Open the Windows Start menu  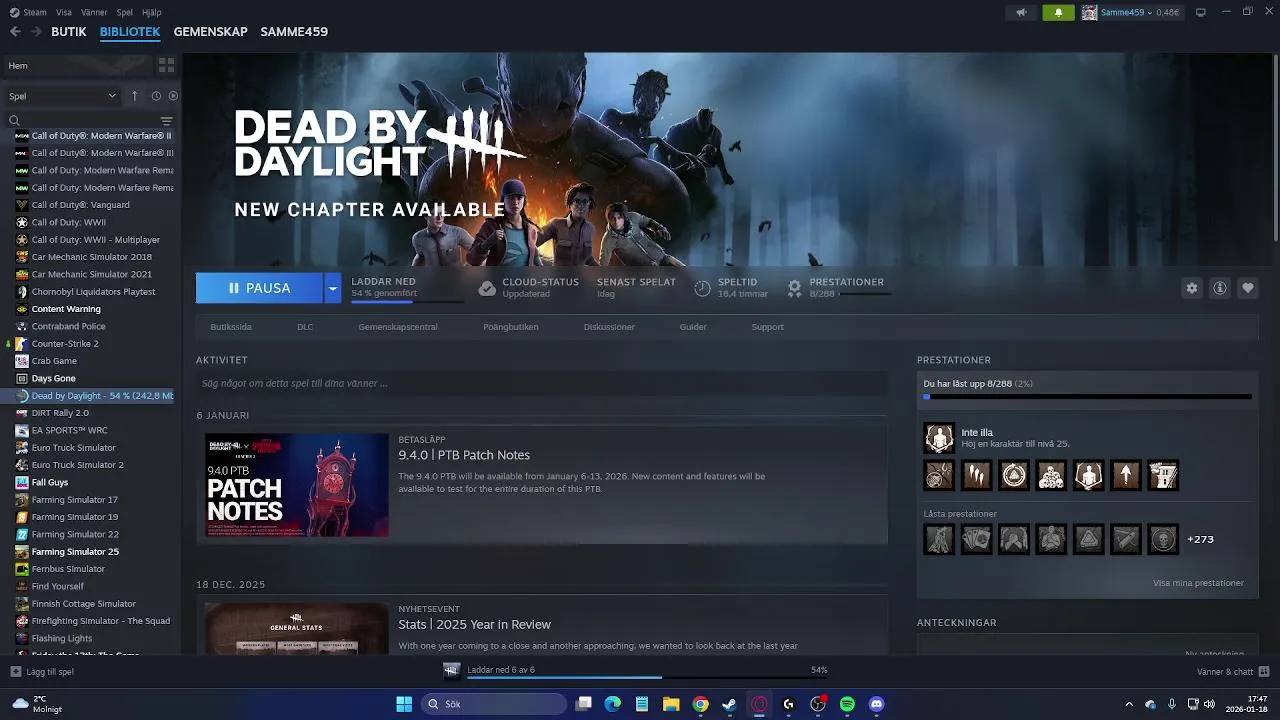point(404,704)
